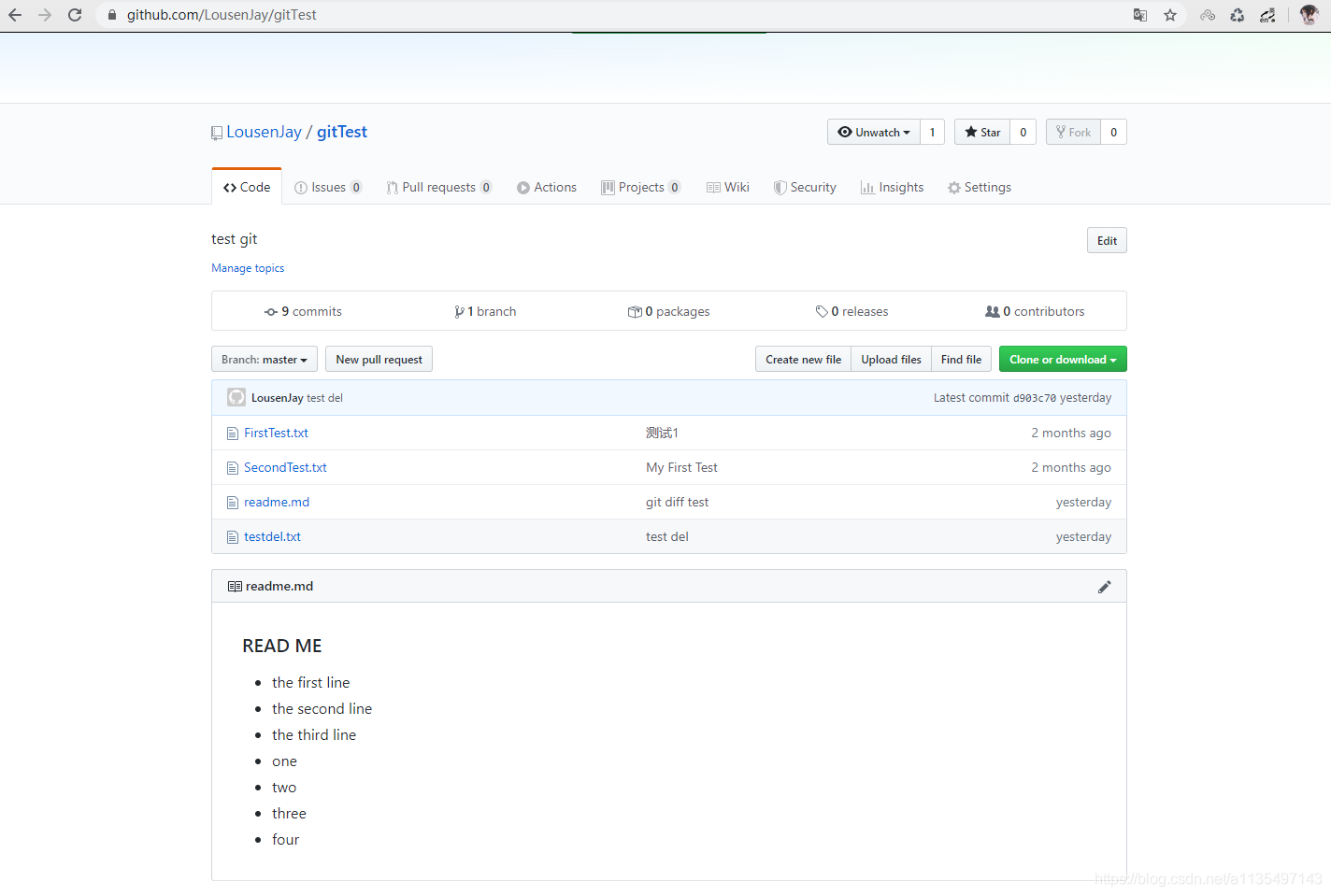This screenshot has height=896, width=1331.
Task: Click Upload files button
Action: [891, 360]
